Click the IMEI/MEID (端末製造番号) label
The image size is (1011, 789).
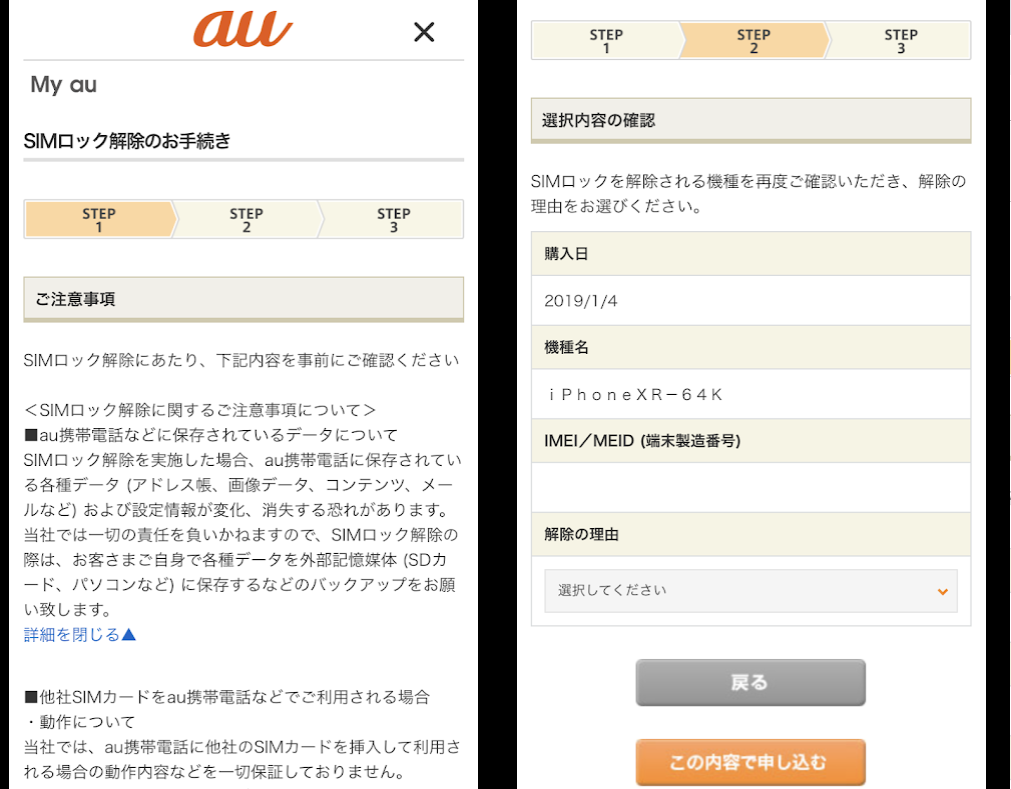(642, 441)
